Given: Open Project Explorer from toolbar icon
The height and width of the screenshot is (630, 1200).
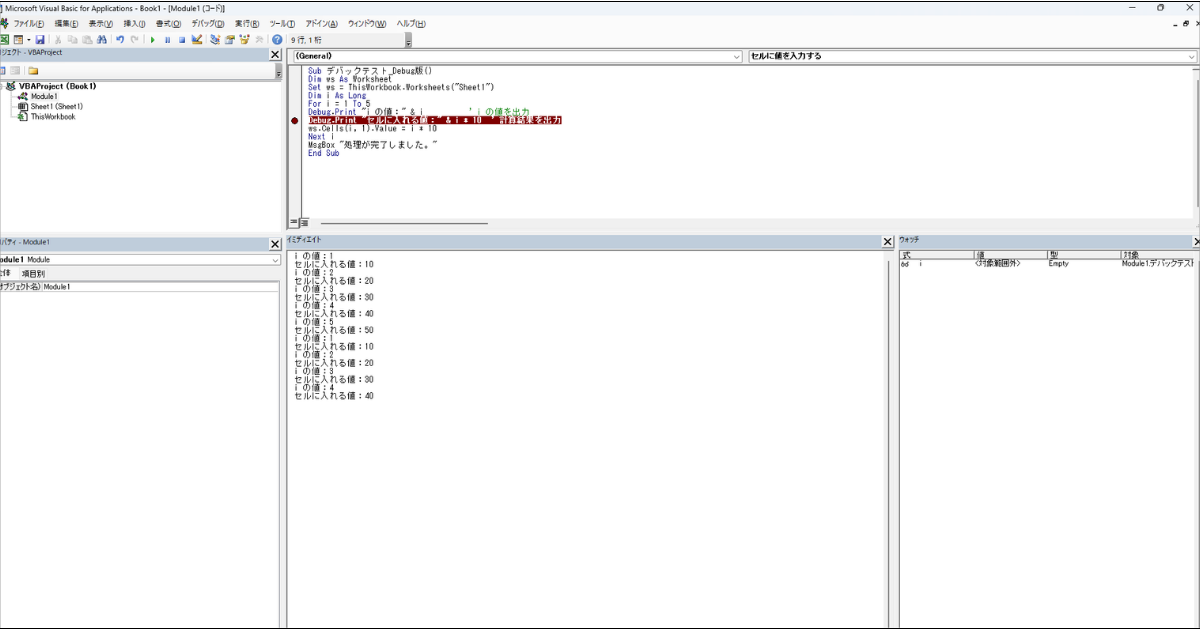Looking at the screenshot, I should coord(215,40).
